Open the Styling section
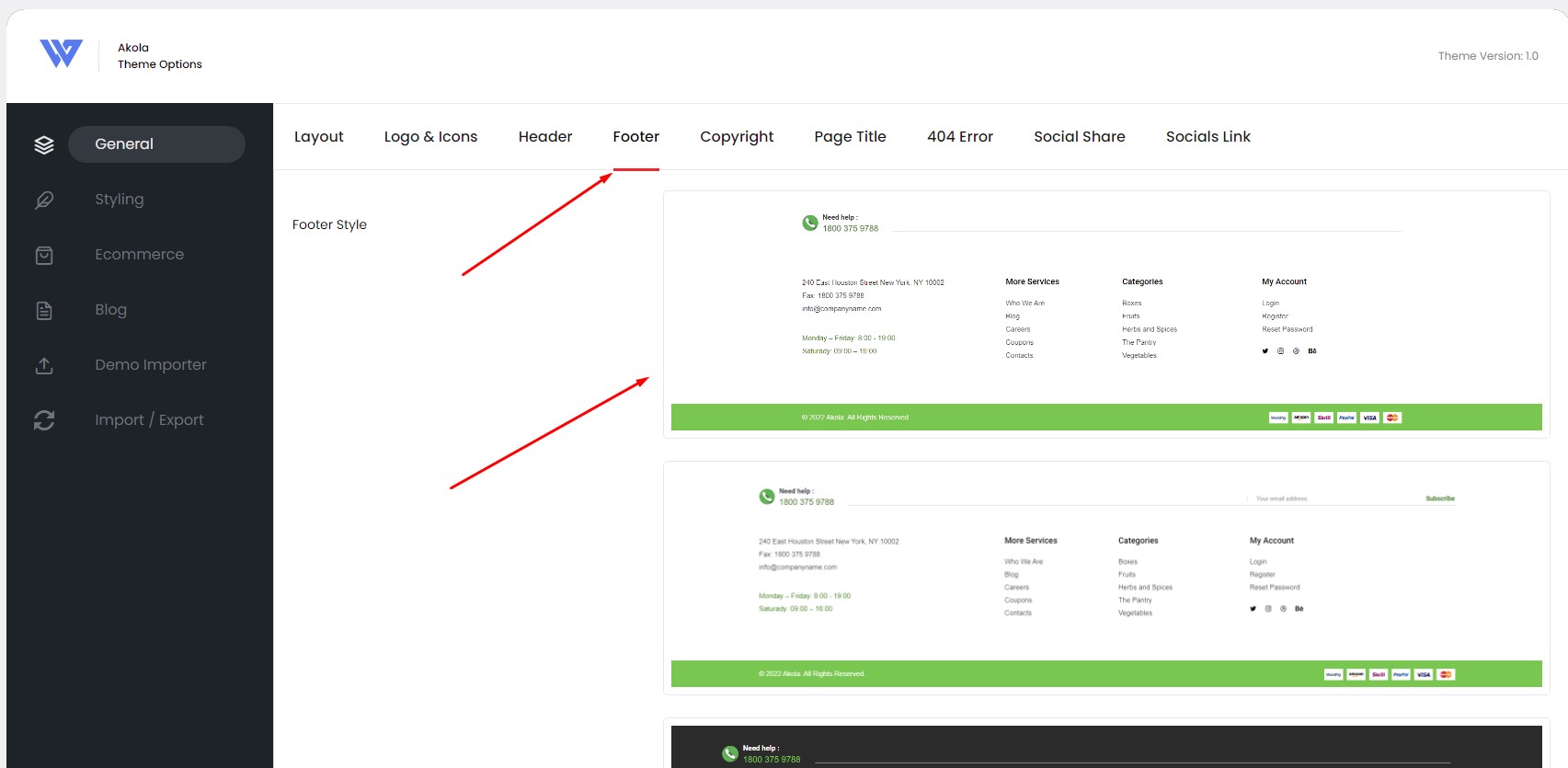 [x=120, y=199]
